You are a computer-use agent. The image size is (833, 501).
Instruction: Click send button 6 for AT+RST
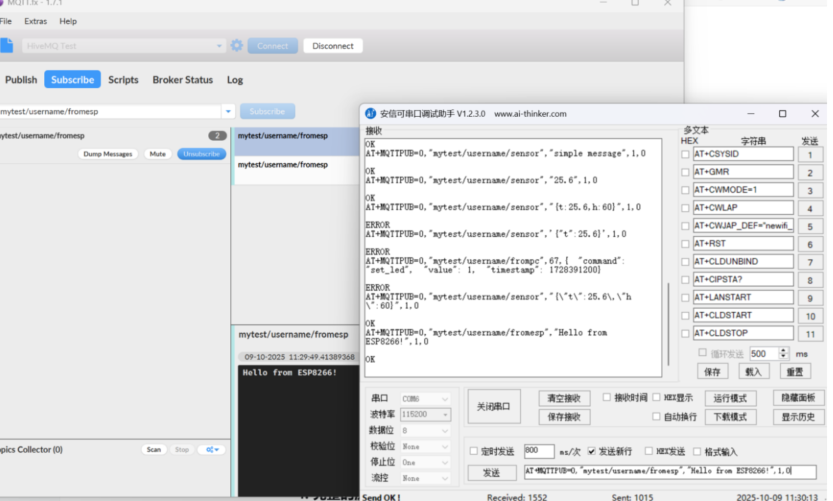810,244
